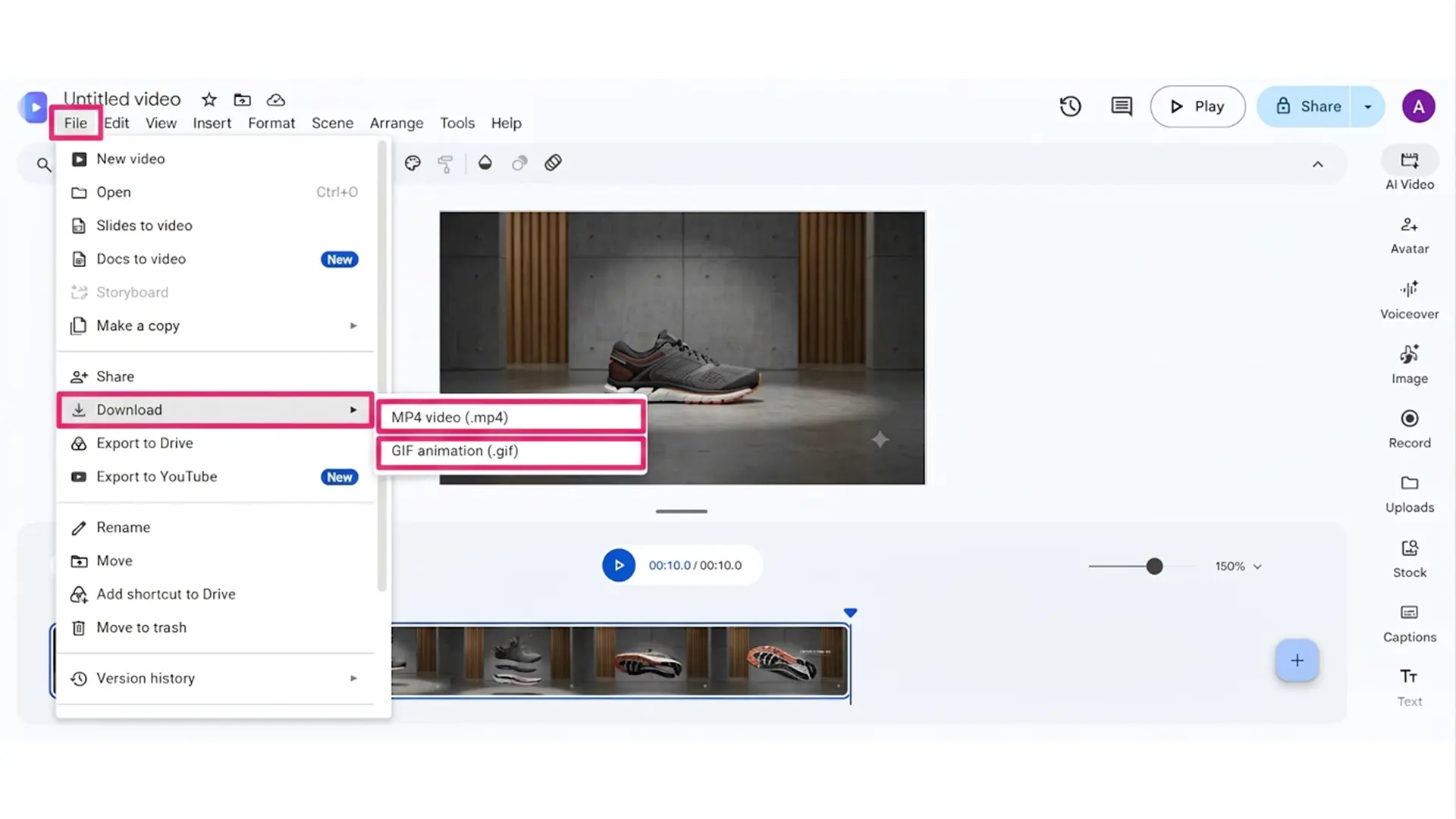This screenshot has width=1456, height=819.
Task: Click the timeline playhead marker
Action: click(x=850, y=613)
